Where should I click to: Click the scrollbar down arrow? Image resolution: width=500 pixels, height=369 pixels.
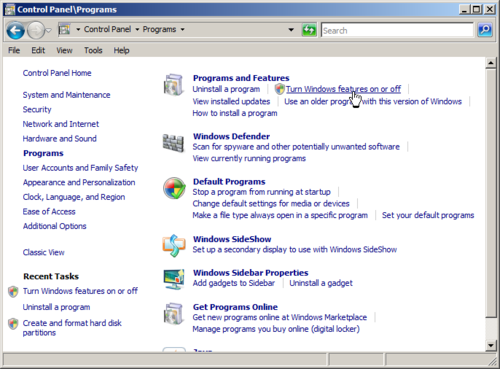pos(491,345)
